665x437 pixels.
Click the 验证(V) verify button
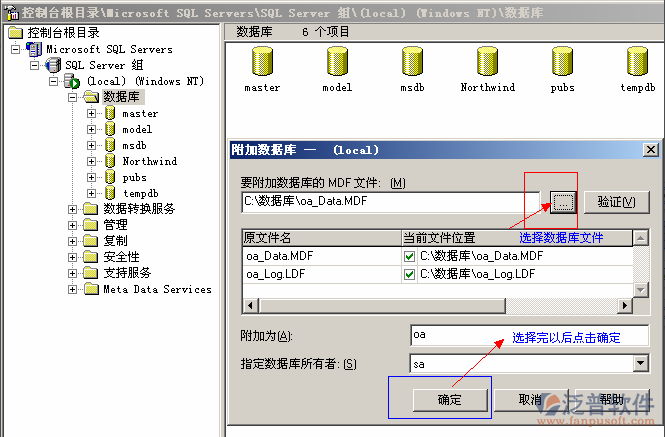617,202
